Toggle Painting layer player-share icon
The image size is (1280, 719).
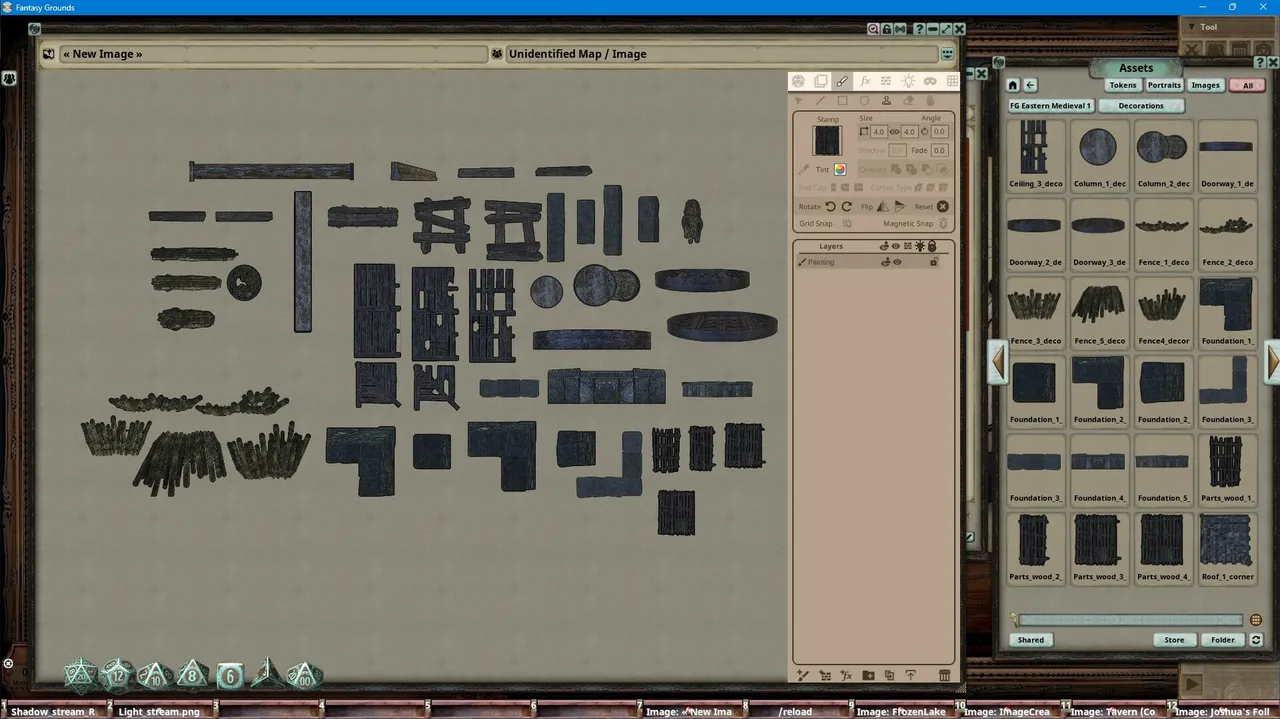coord(885,262)
